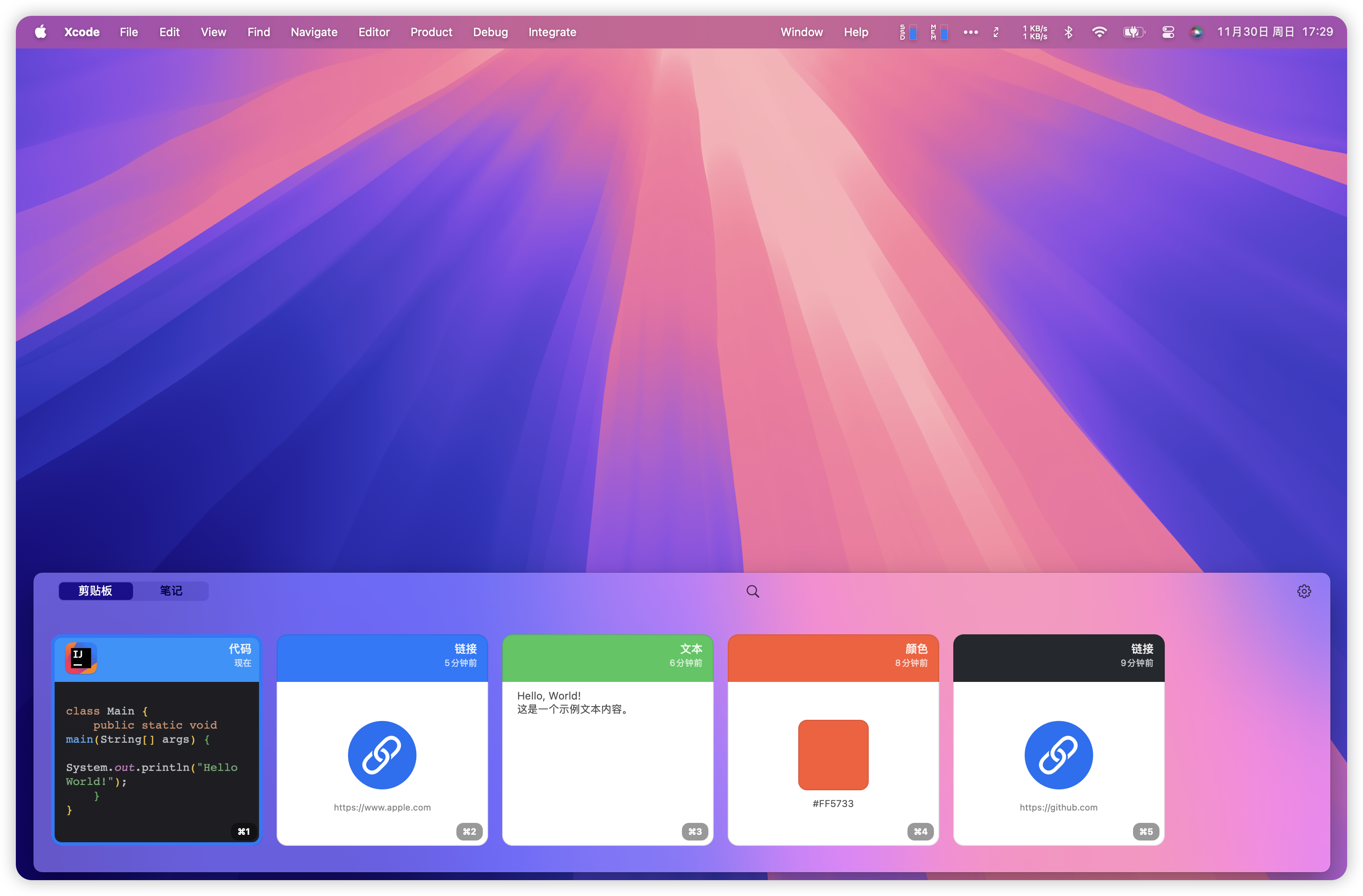1363x896 pixels.
Task: Open the Bluetooth menu bar icon
Action: coord(1068,32)
